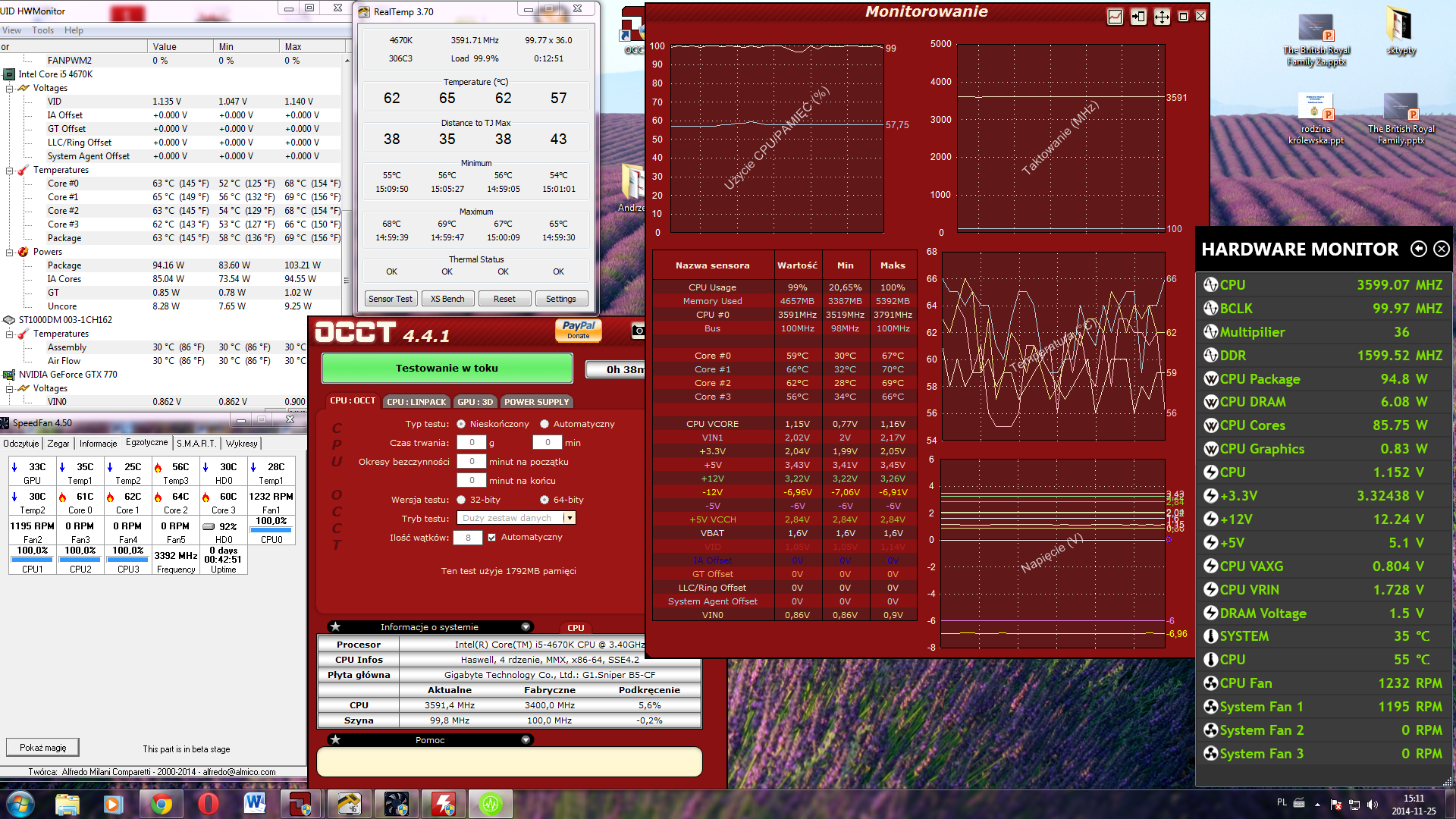Click the Ilość wątków input field
The width and height of the screenshot is (1456, 819).
coord(468,538)
